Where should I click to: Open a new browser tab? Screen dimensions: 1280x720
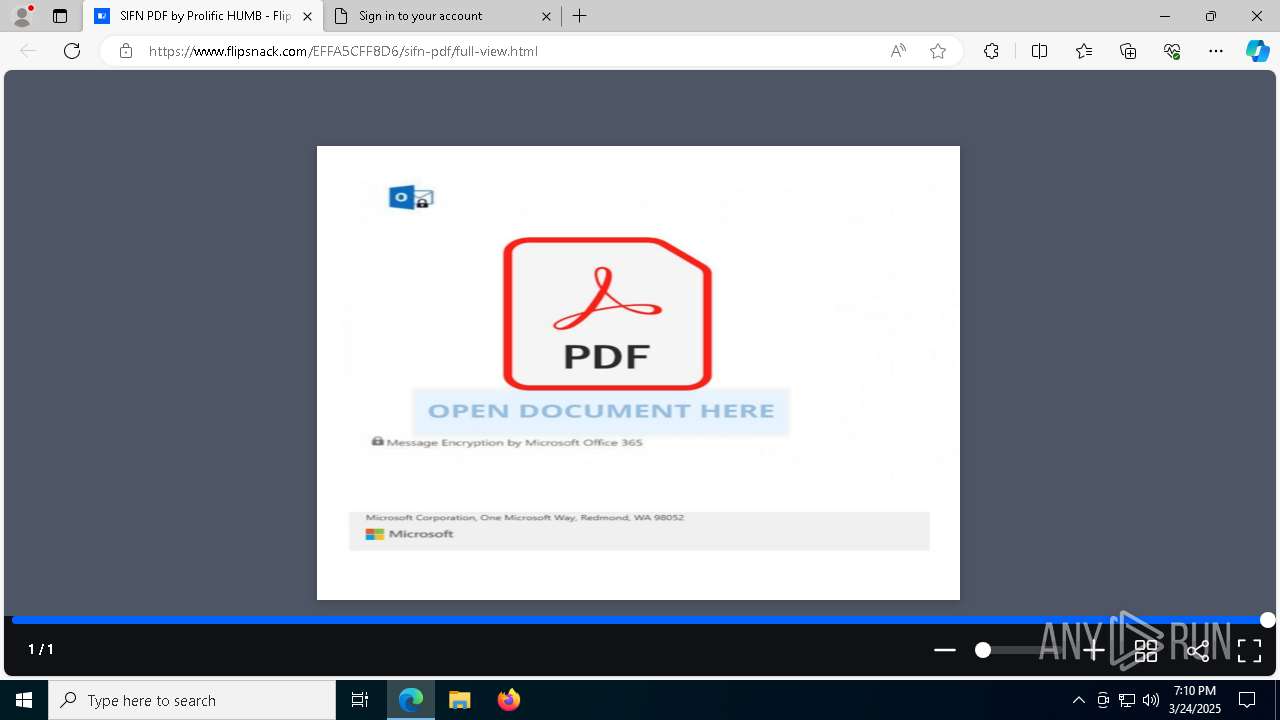click(579, 16)
